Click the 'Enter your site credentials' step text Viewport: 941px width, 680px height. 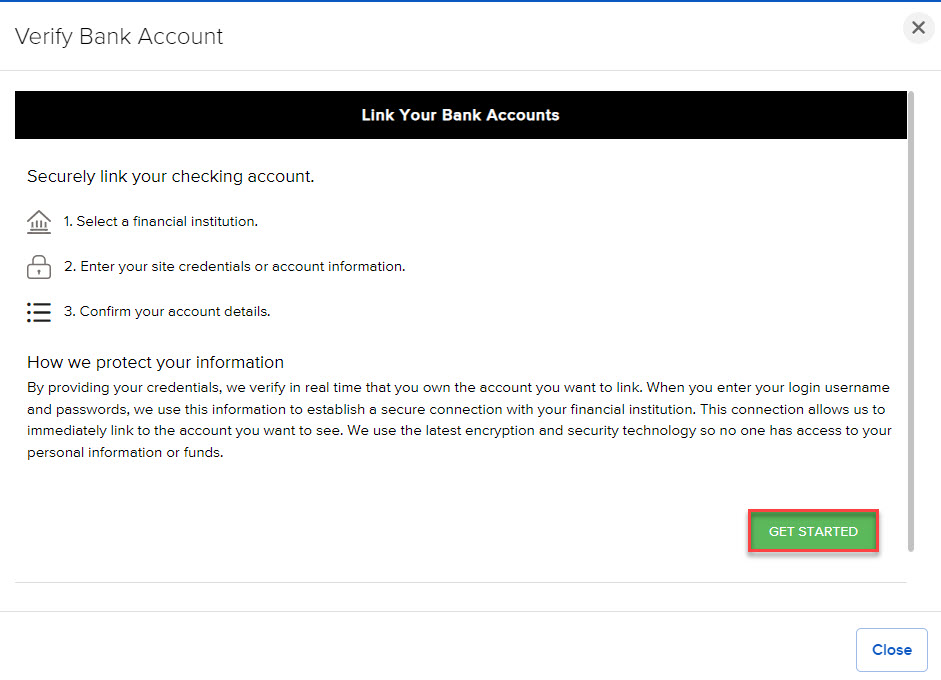click(x=234, y=267)
